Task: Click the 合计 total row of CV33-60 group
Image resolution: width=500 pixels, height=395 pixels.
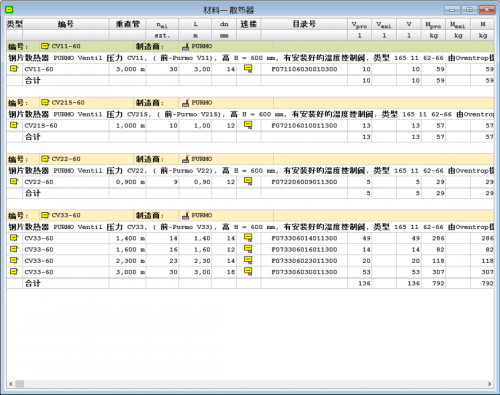Action: coord(250,283)
